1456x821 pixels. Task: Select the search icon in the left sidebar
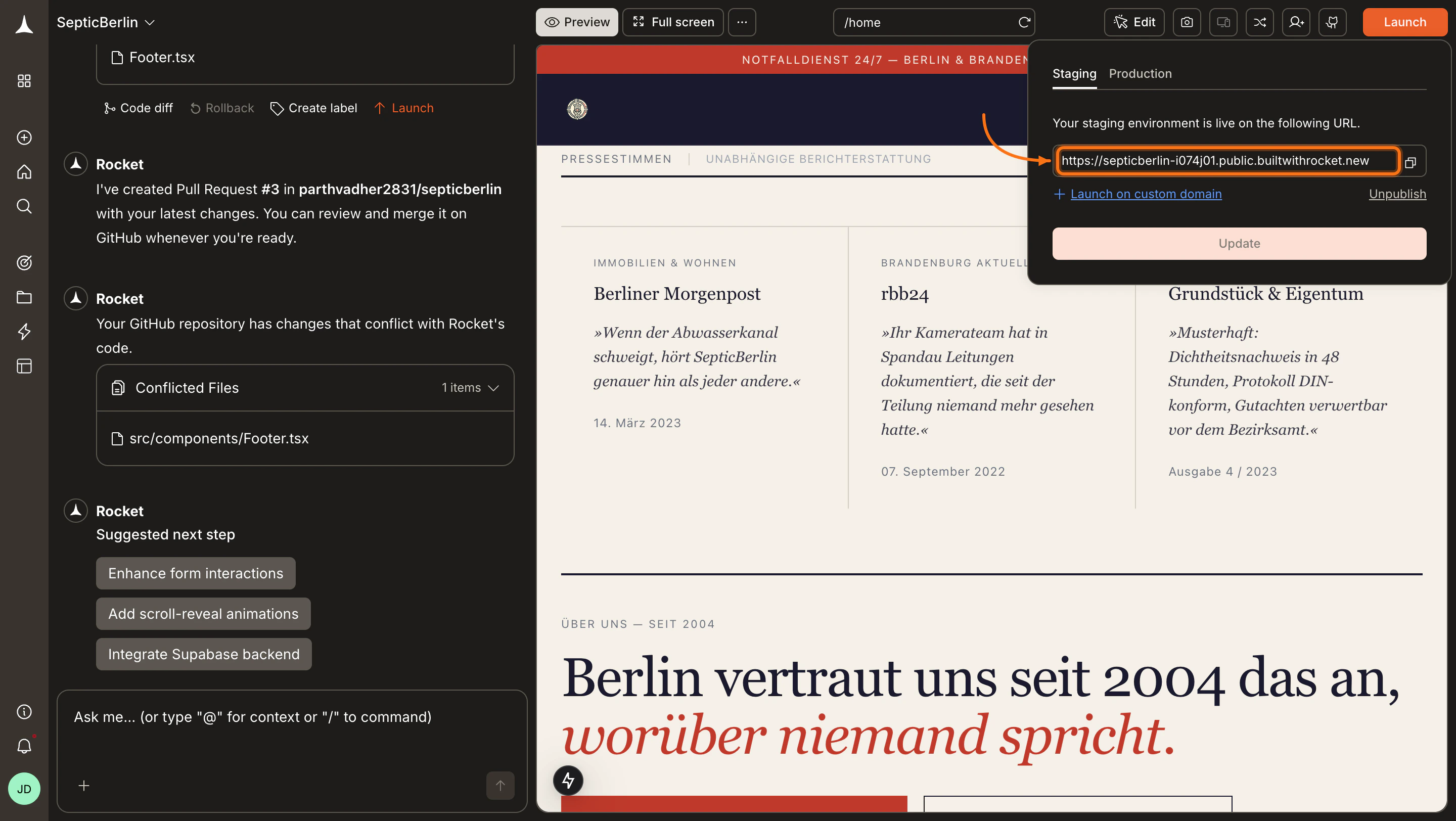coord(24,206)
